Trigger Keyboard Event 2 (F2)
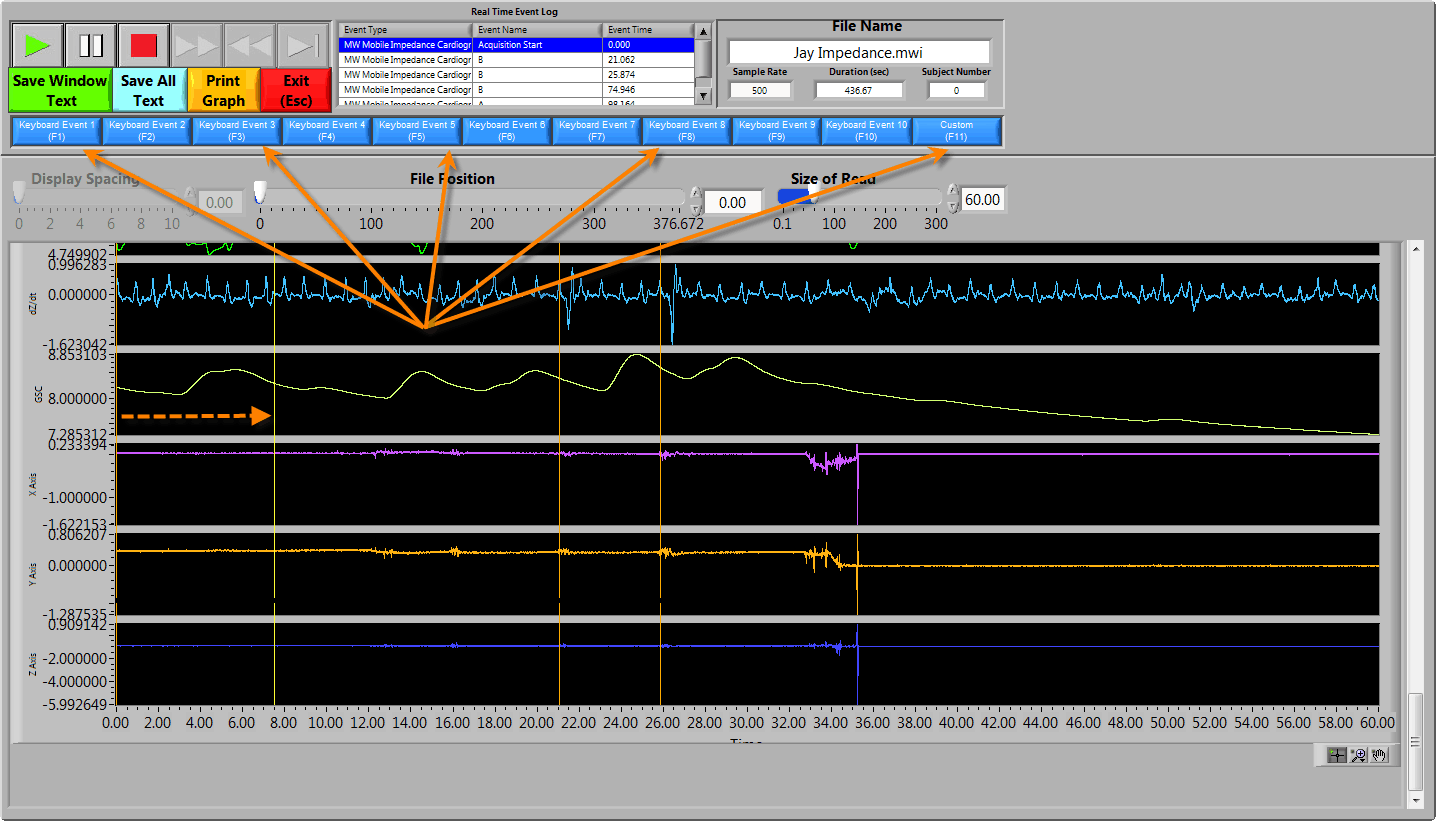 147,131
